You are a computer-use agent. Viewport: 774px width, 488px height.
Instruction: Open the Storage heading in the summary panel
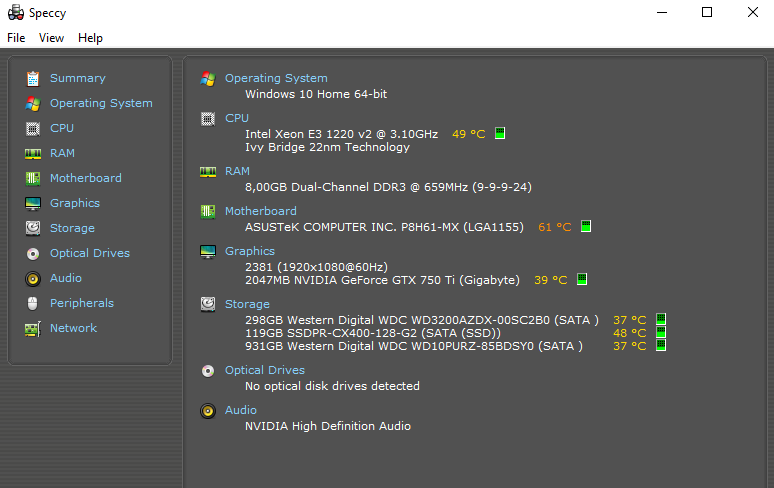click(247, 304)
